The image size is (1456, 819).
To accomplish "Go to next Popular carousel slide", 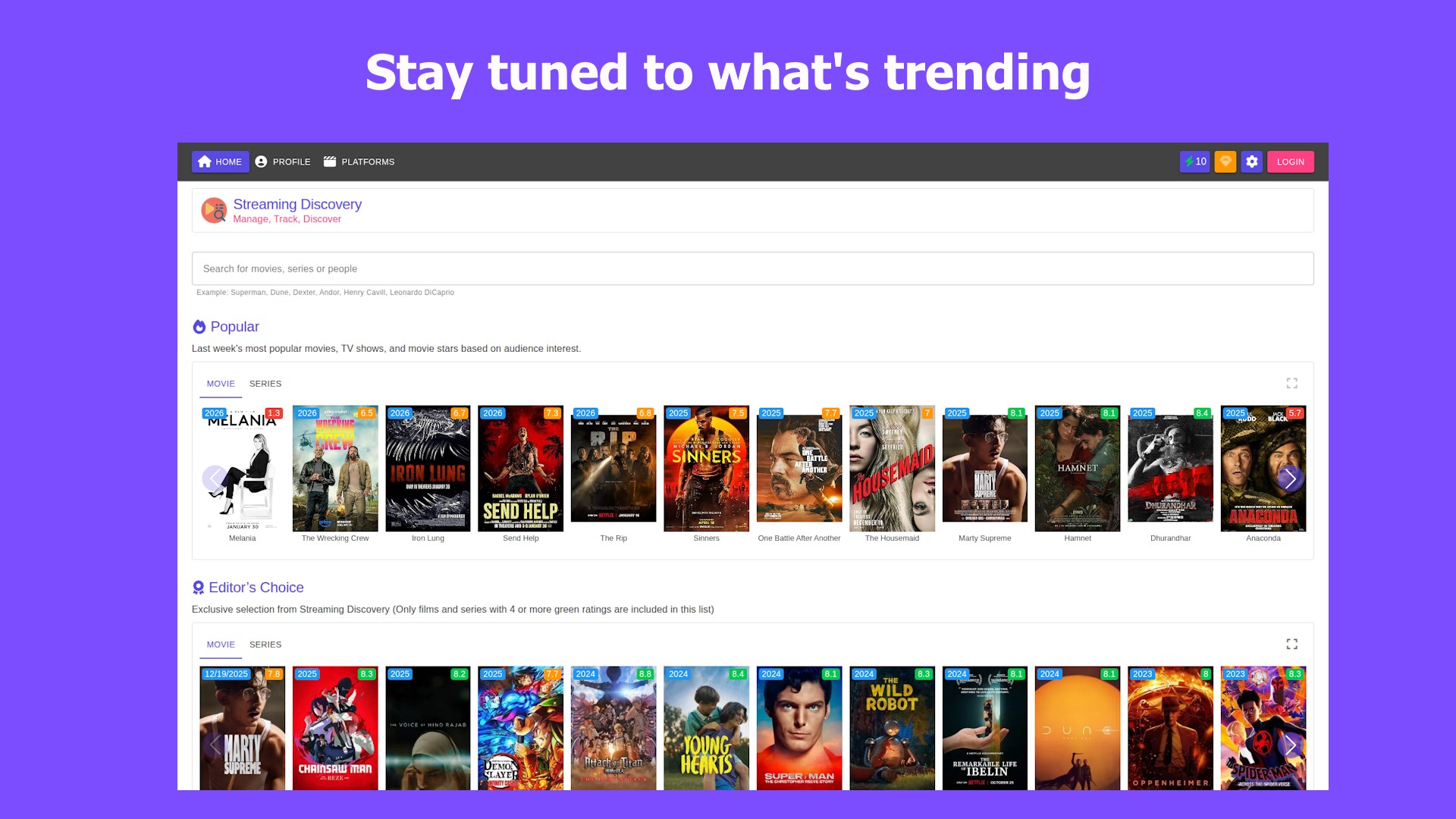I will 1290,479.
